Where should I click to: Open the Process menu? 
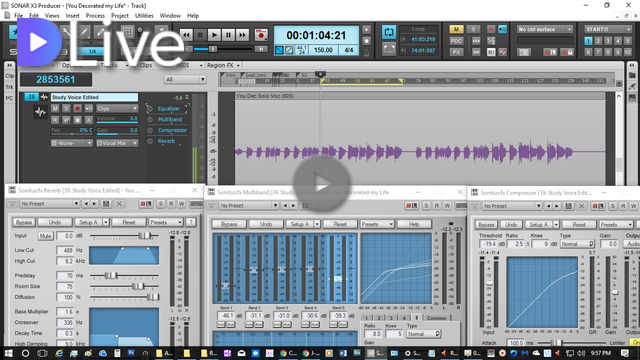click(95, 16)
